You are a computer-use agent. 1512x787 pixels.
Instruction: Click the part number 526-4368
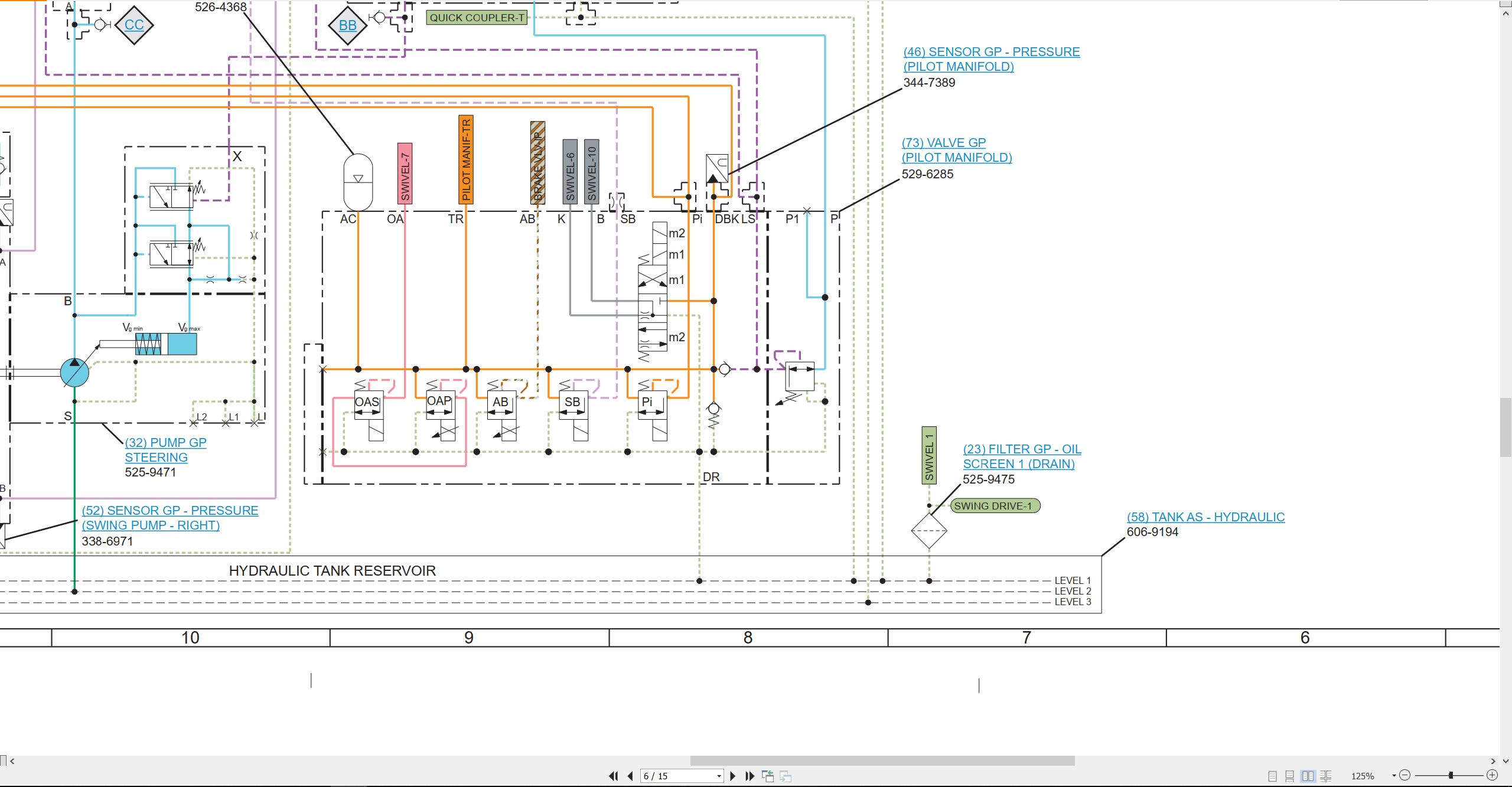coord(220,7)
